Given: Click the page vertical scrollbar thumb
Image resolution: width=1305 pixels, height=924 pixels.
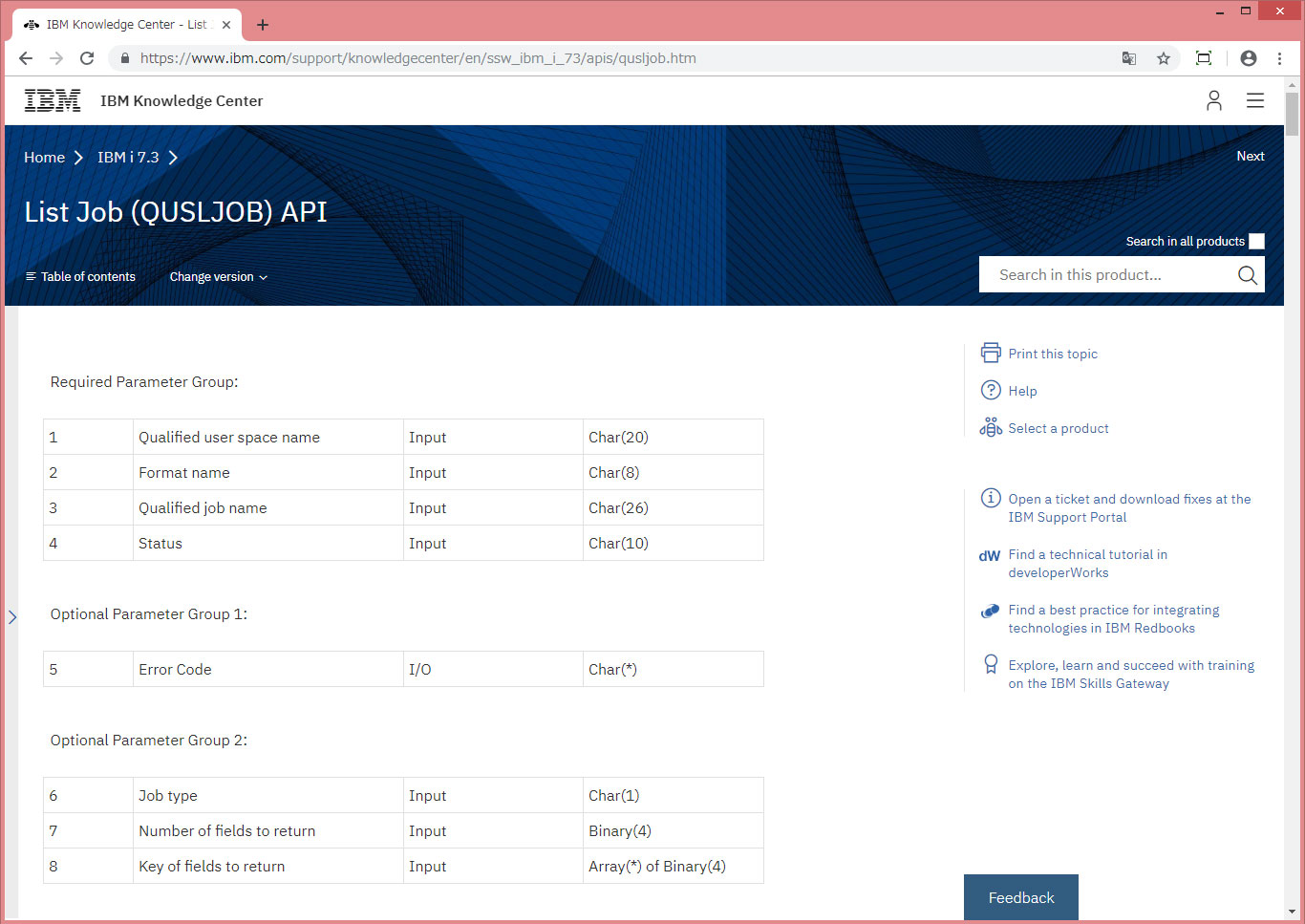Looking at the screenshot, I should [1292, 115].
